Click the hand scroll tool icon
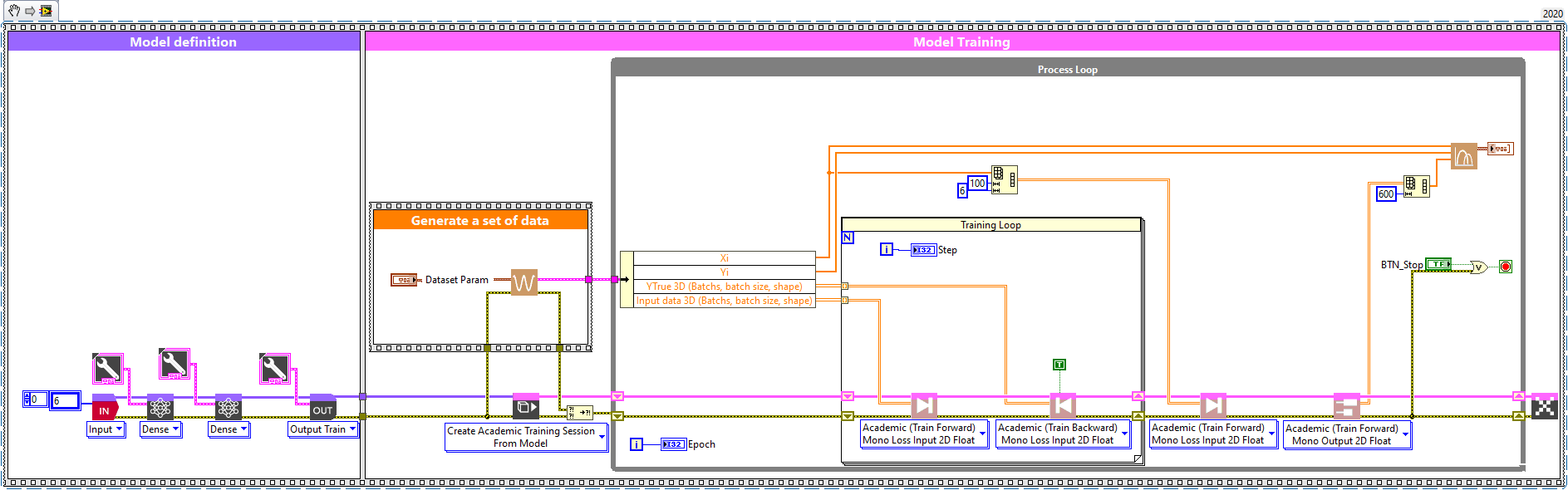 point(14,11)
